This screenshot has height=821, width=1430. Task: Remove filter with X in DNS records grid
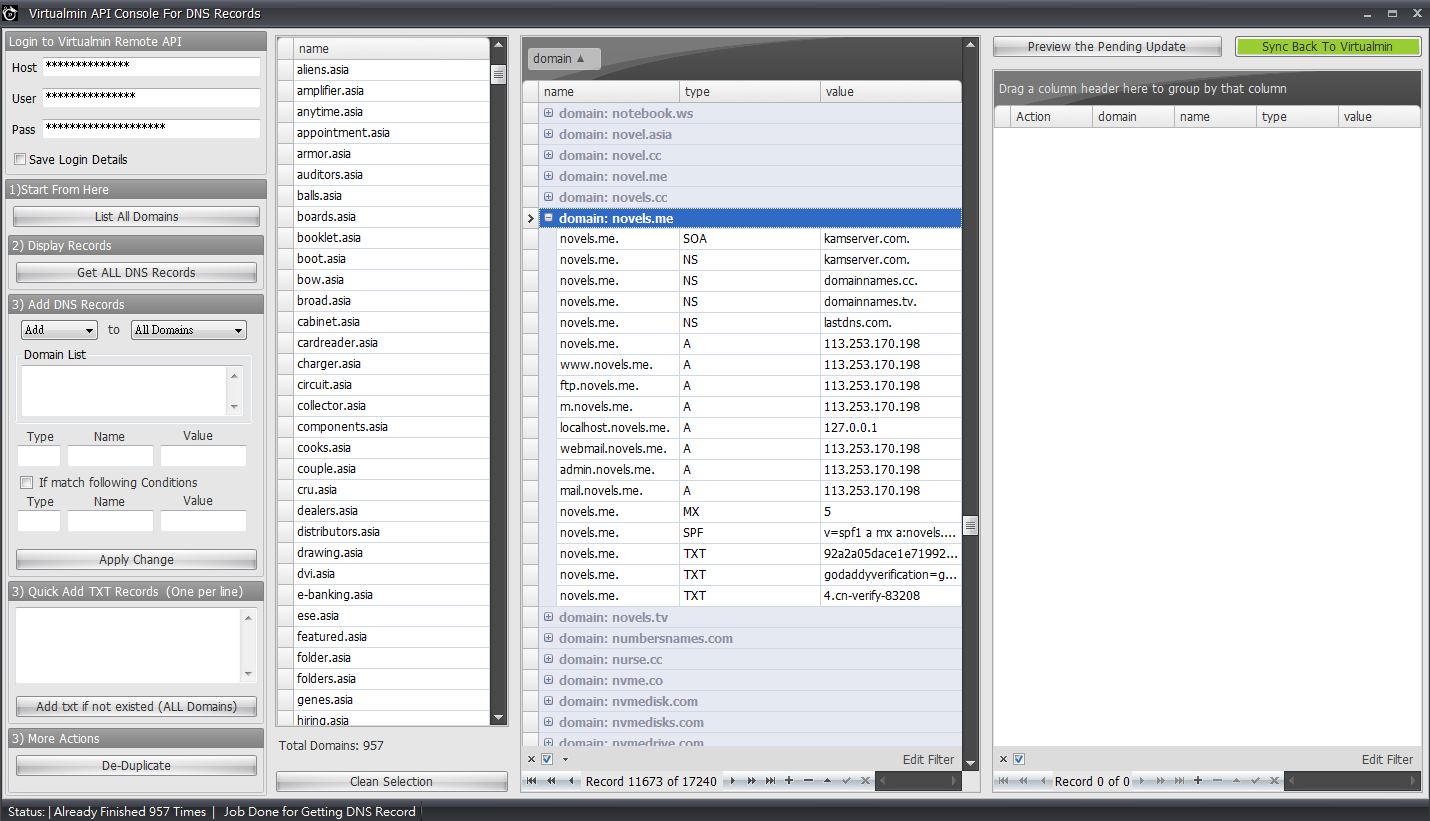pos(531,759)
